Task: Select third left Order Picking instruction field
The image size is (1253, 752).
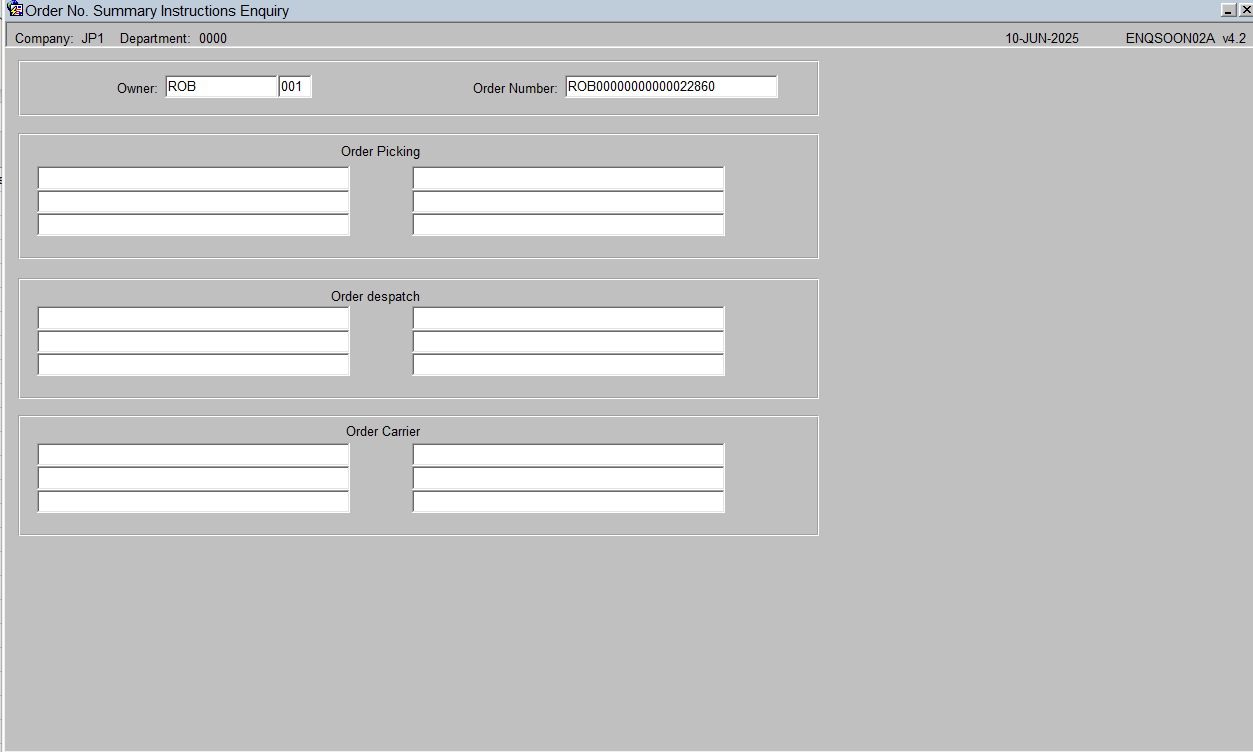Action: click(x=193, y=224)
